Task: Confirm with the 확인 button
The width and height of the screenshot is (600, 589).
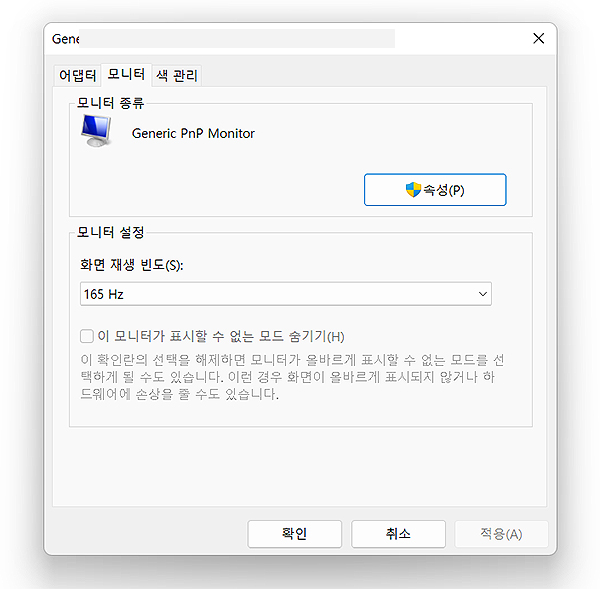Action: click(294, 534)
